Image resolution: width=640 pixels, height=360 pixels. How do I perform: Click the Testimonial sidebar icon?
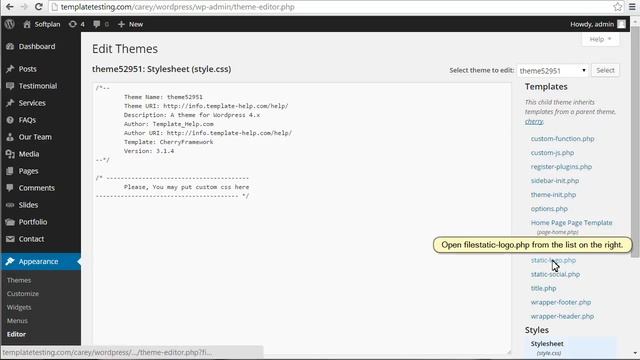tap(10, 86)
